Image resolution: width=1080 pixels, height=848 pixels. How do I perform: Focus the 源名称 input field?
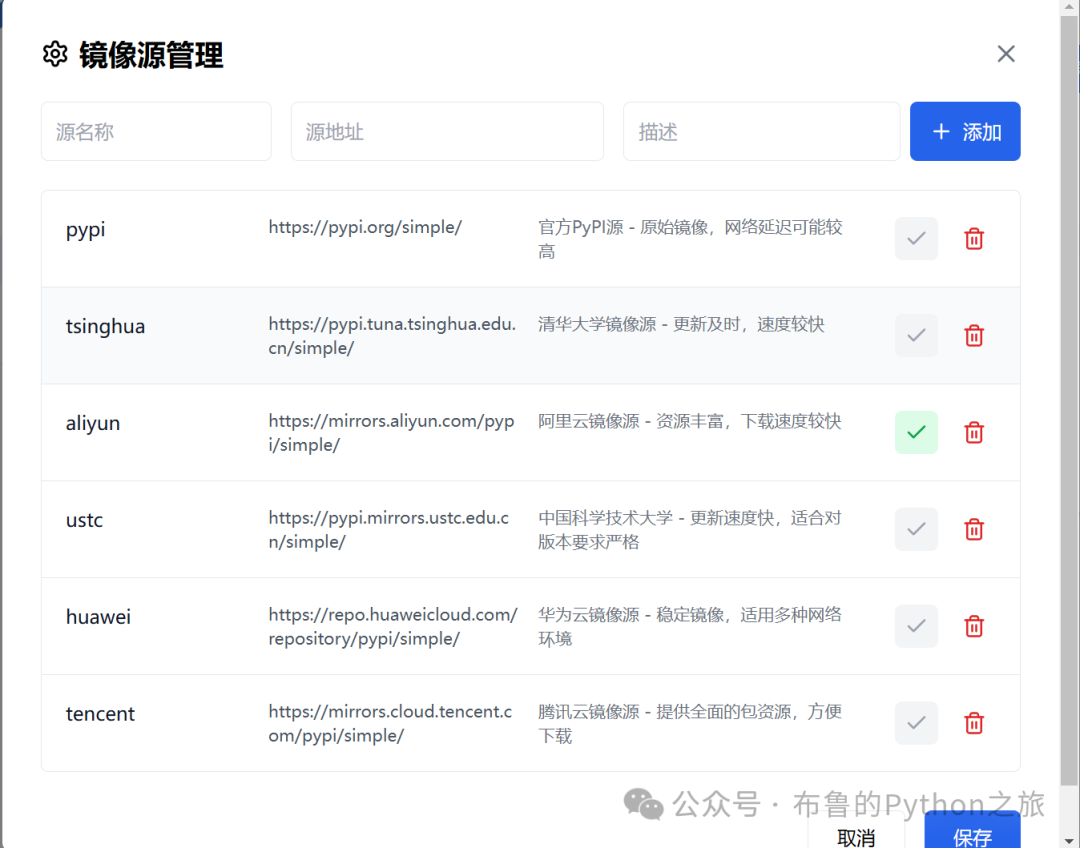tap(156, 132)
